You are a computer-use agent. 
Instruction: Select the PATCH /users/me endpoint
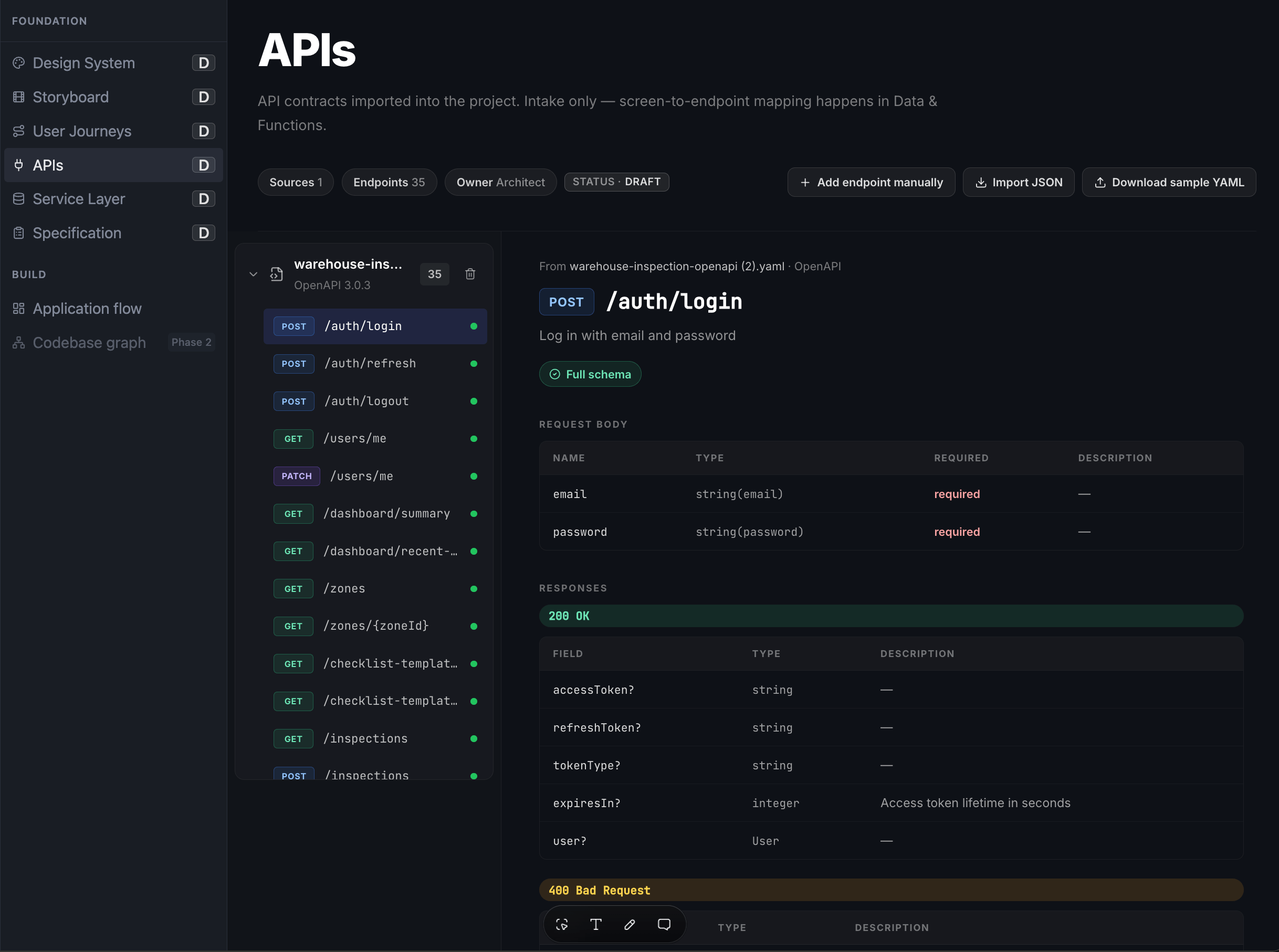(x=375, y=476)
